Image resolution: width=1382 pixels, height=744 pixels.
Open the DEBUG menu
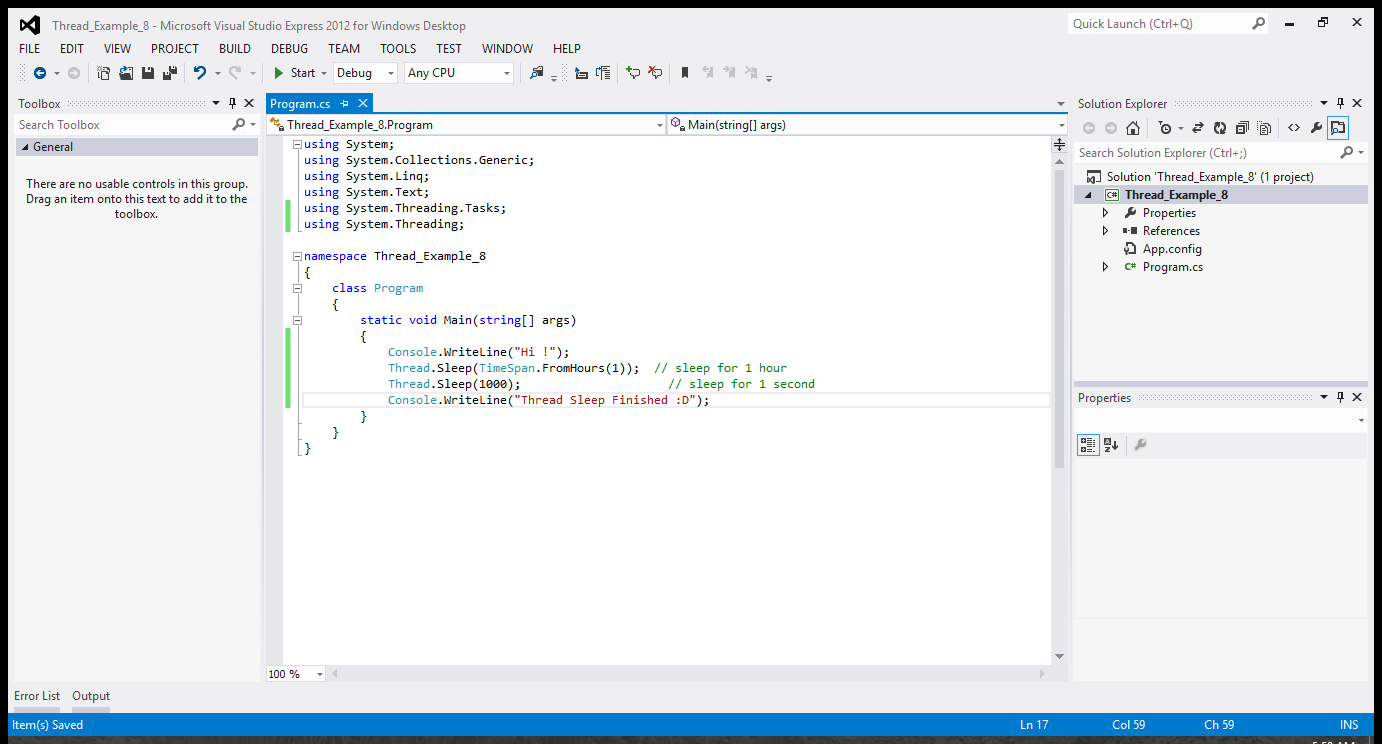click(289, 48)
